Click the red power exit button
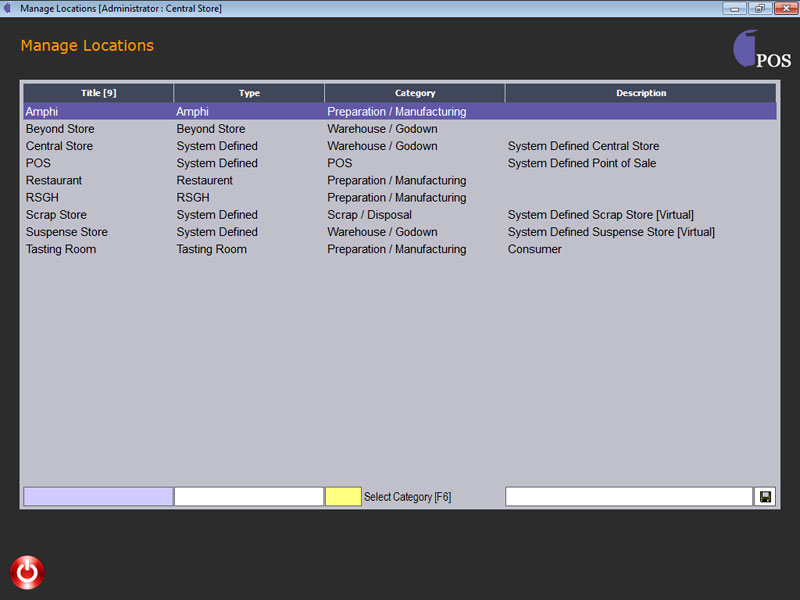Image resolution: width=800 pixels, height=600 pixels. click(x=27, y=572)
